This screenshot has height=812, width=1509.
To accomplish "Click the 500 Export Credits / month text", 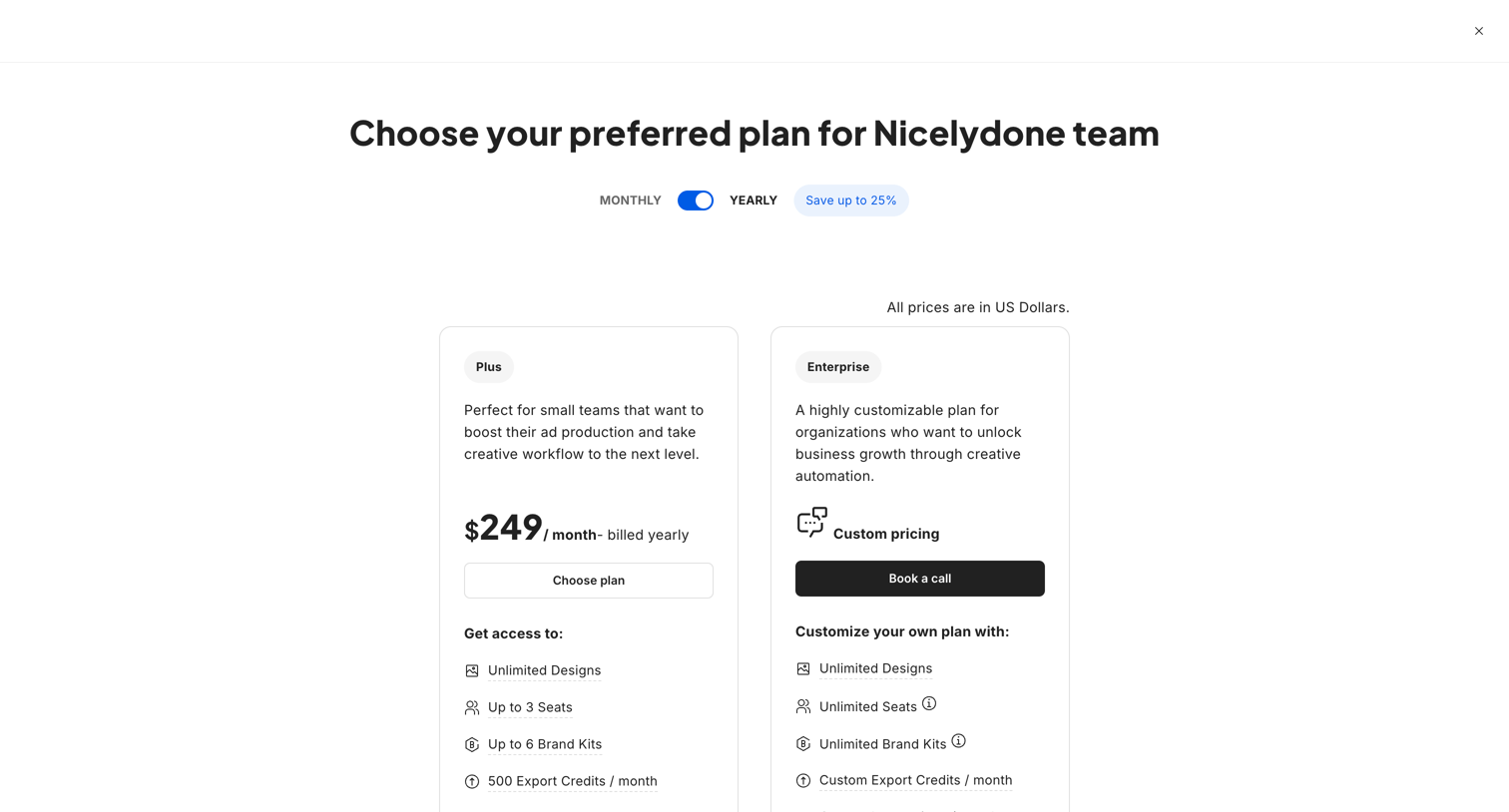I will click(x=572, y=781).
